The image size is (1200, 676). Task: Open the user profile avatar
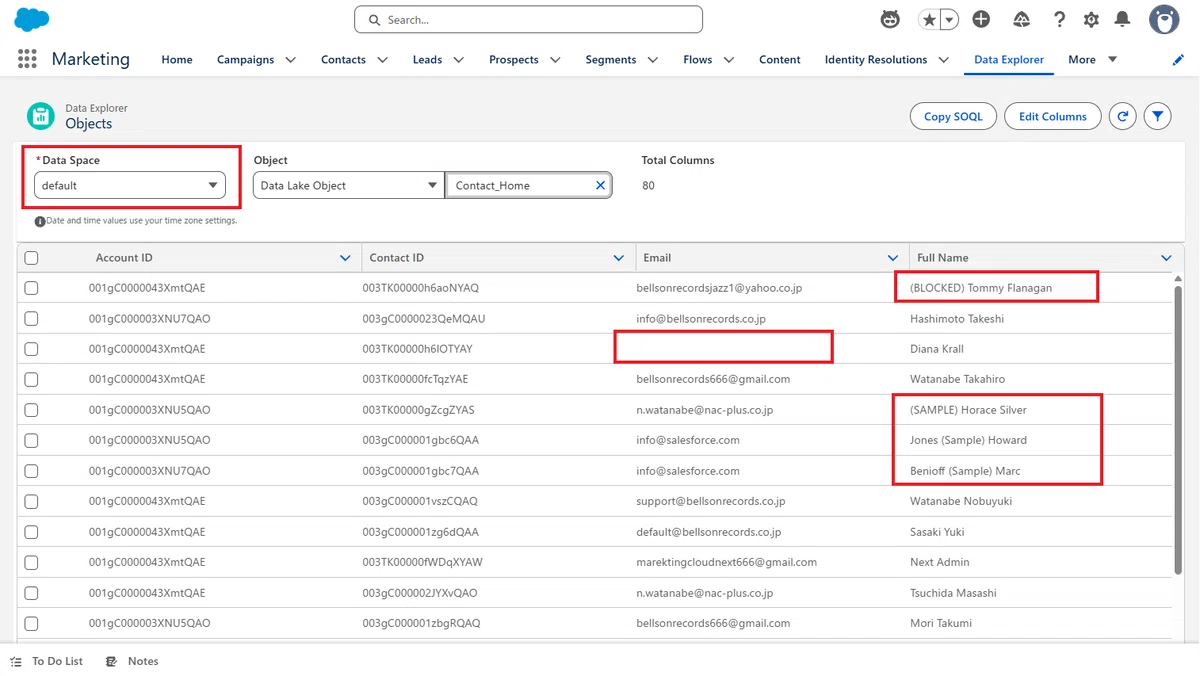(1164, 19)
